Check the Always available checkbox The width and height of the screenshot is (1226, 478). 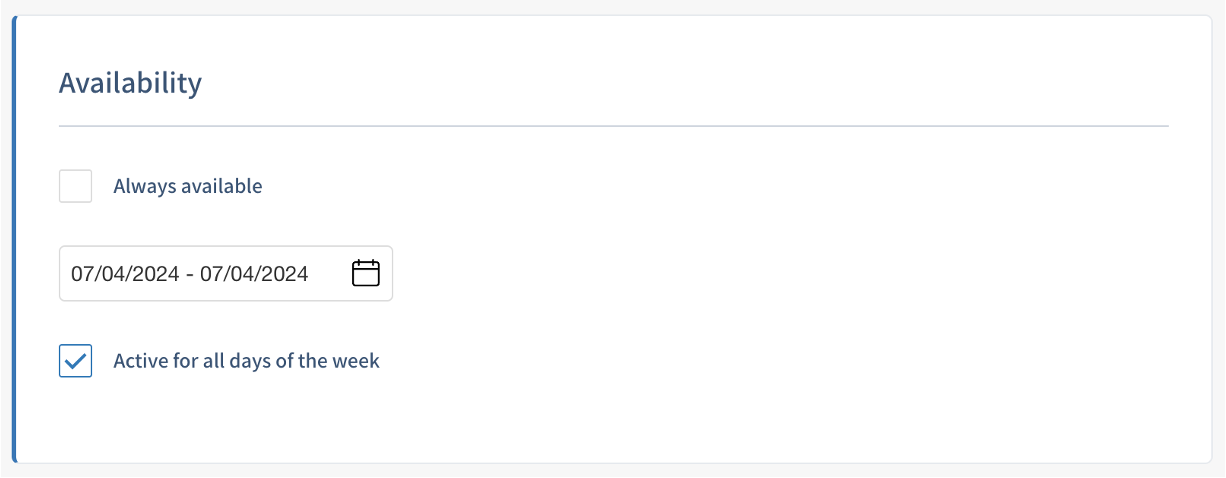pos(76,186)
